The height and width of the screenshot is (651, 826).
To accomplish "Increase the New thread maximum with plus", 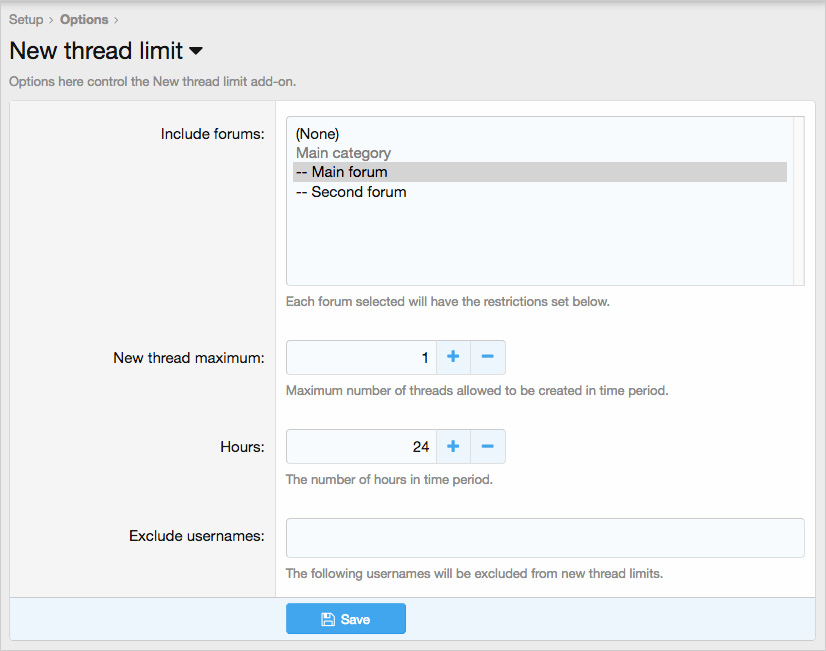I will [453, 357].
